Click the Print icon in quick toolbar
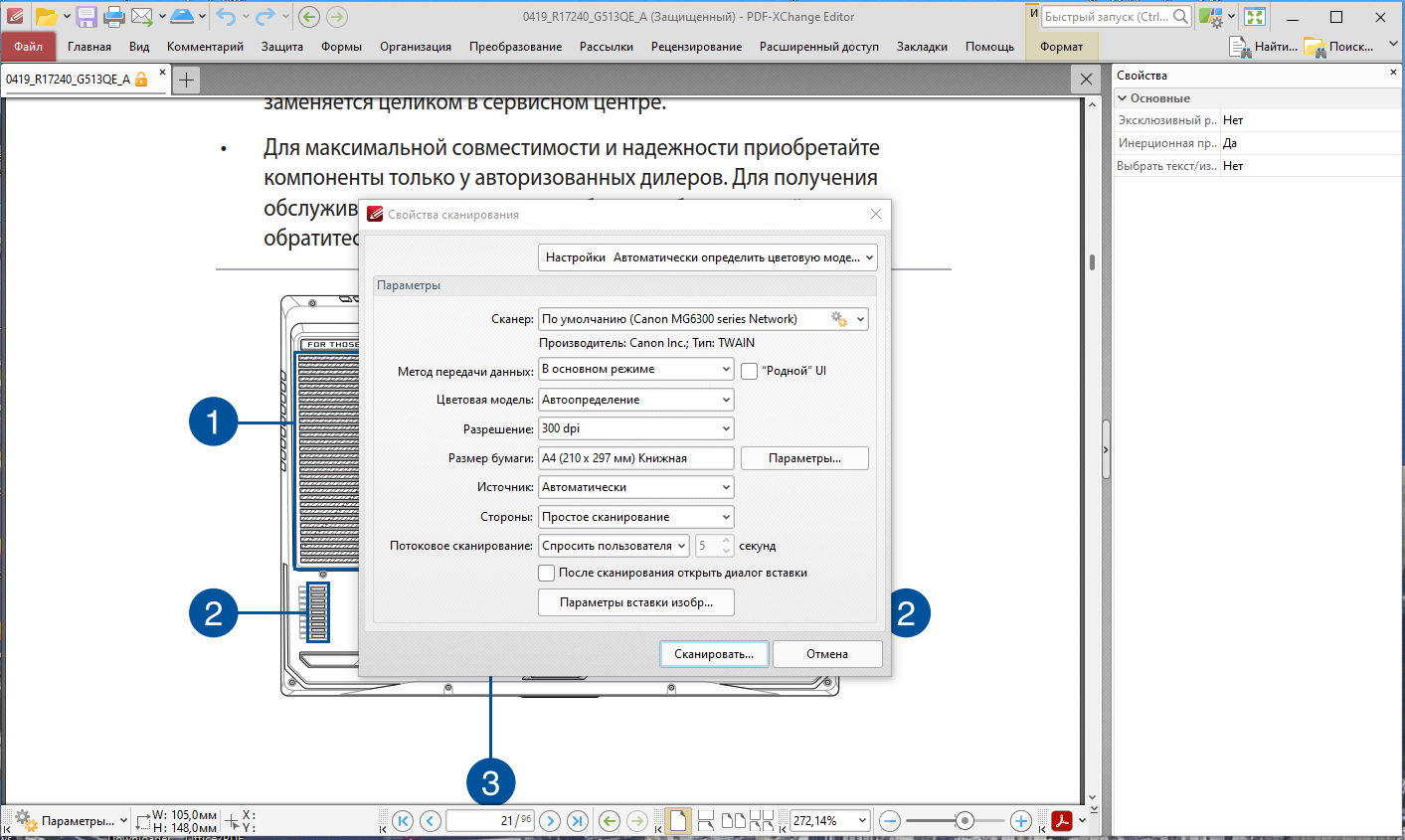Screen dimensions: 1405x840 coord(114,16)
